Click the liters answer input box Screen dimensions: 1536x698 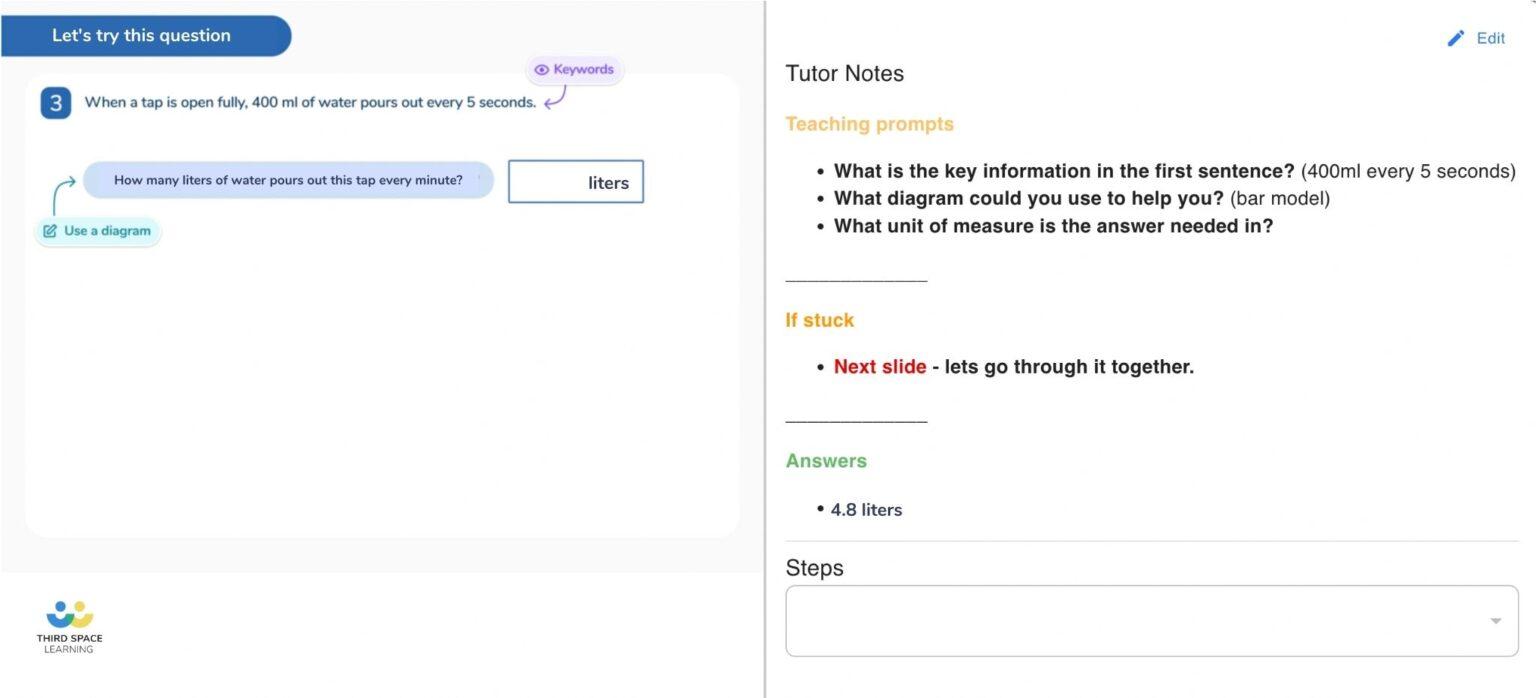(576, 182)
